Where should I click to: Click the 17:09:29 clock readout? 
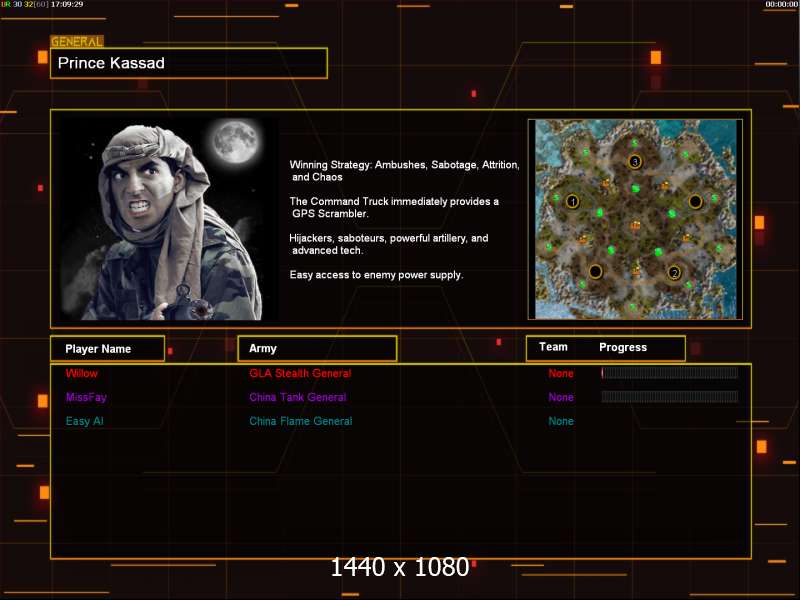pos(67,4)
